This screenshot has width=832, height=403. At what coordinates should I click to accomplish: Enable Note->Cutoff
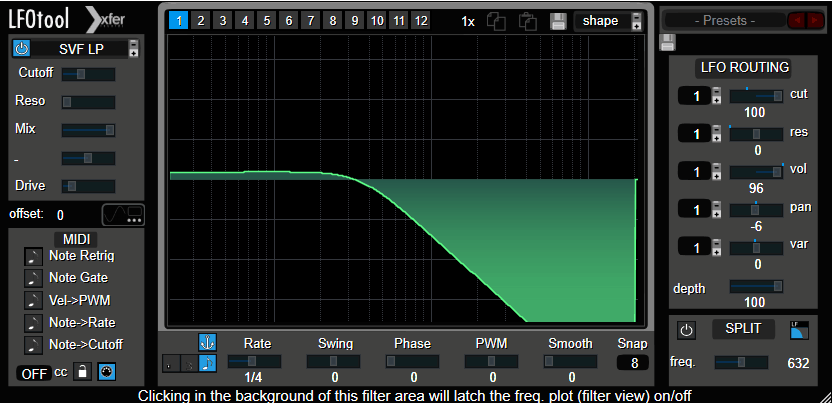33,345
